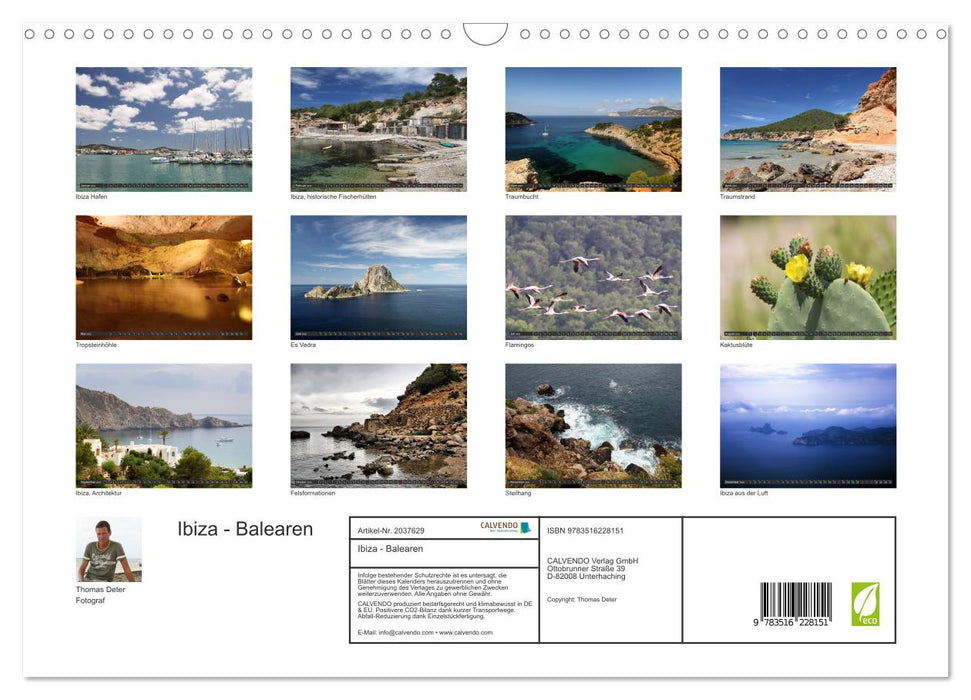View the Flamingos photo
Image resolution: width=971 pixels, height=700 pixels.
tap(594, 277)
